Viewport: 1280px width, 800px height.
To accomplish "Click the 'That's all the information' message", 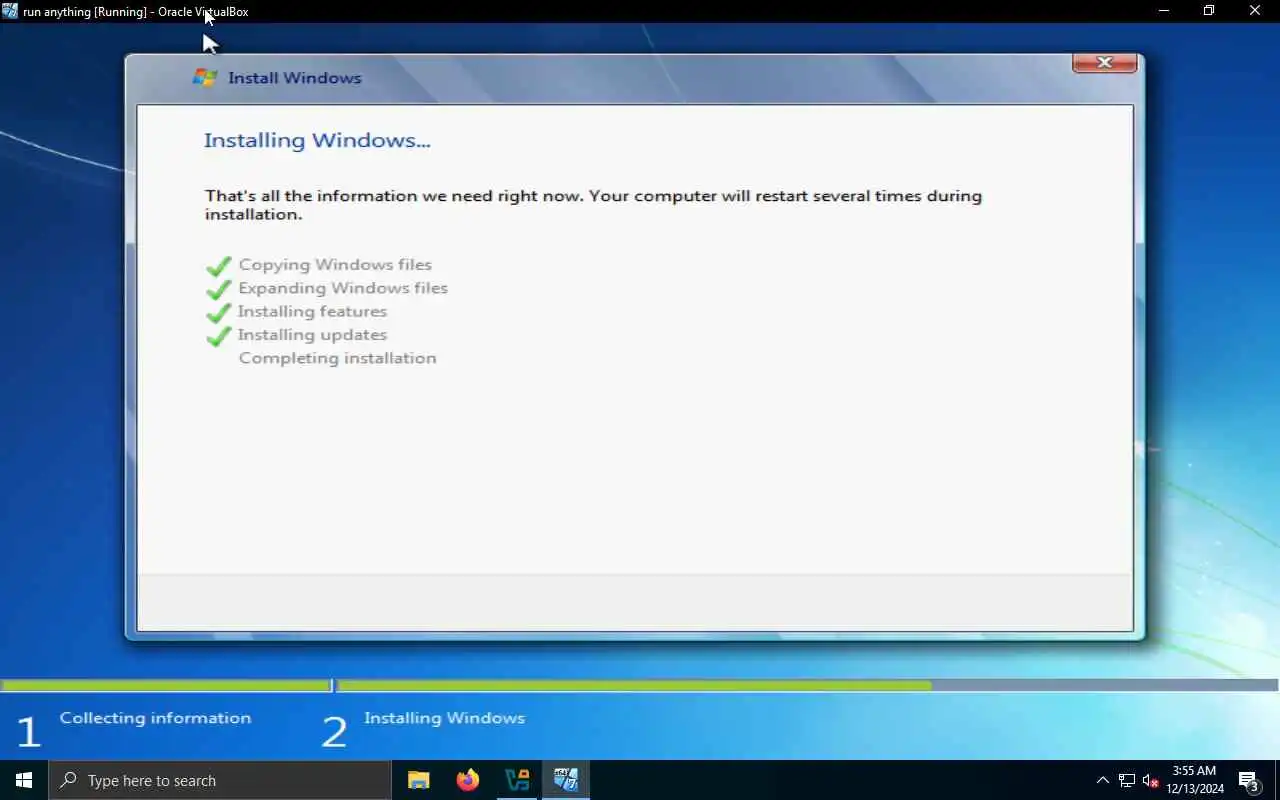I will pyautogui.click(x=593, y=205).
